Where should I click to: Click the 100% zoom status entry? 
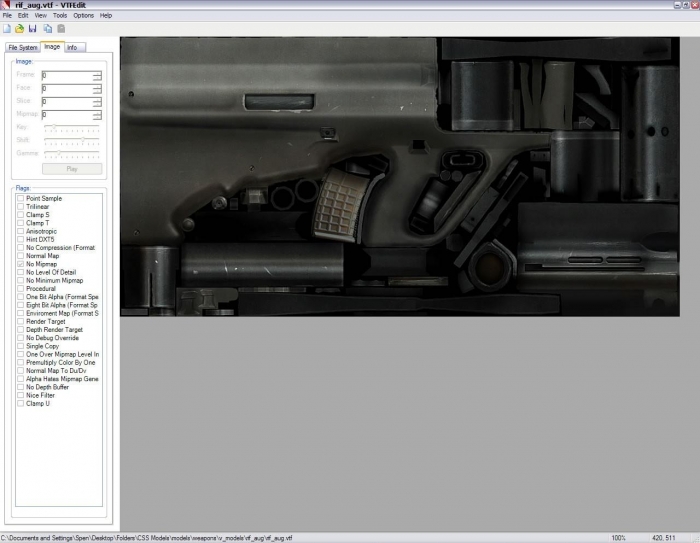(618, 538)
